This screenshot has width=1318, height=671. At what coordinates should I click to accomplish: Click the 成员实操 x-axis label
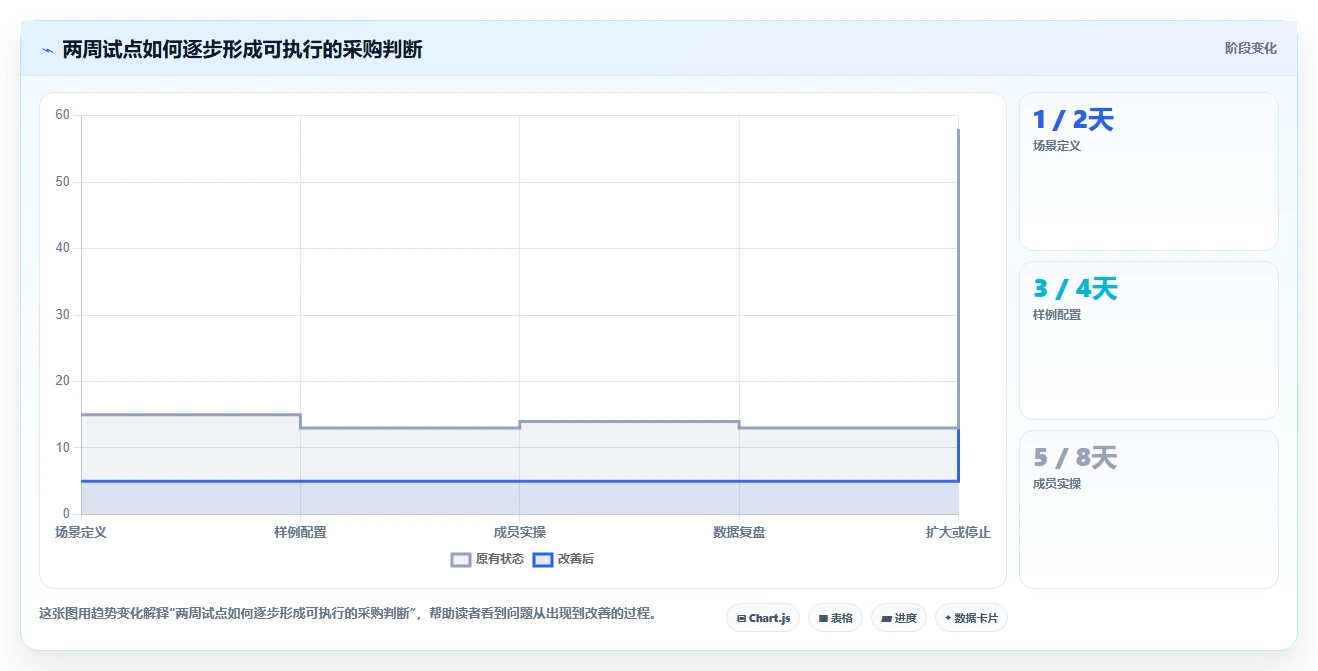[x=519, y=532]
